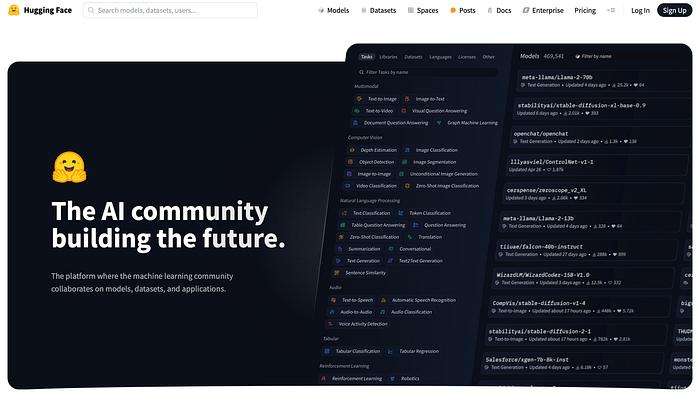Click the Text Generation task tag
700x415 pixels.
(x=358, y=261)
